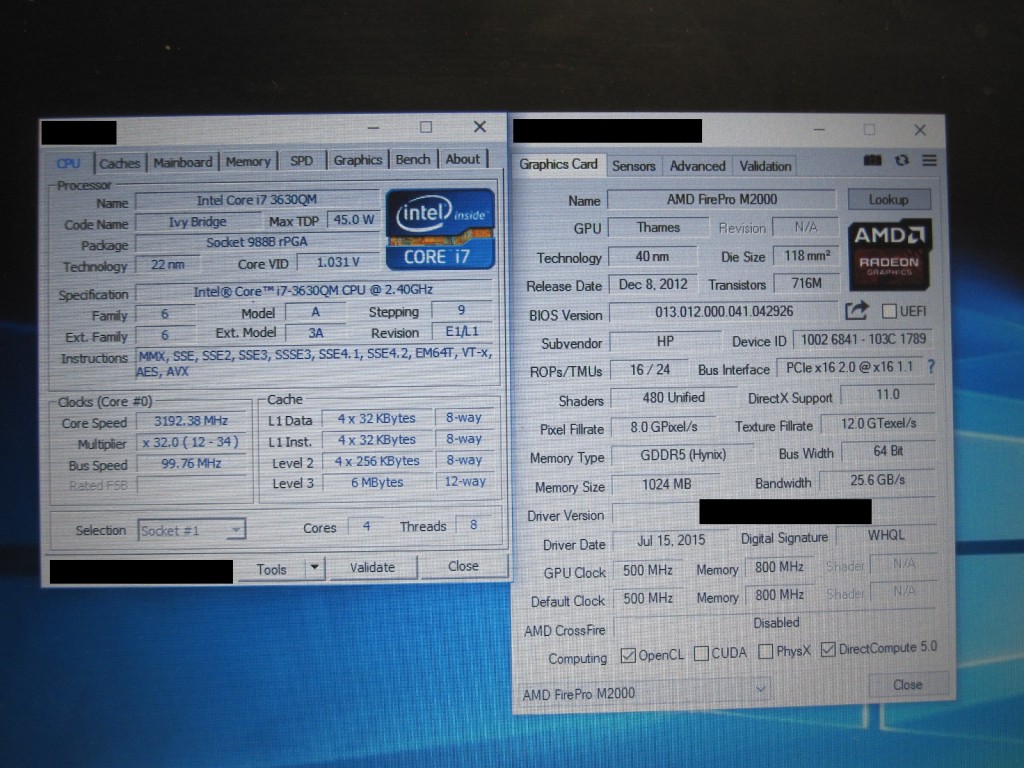This screenshot has width=1024, height=768.
Task: Open the Graphics tab in CPU-Z
Action: point(357,160)
